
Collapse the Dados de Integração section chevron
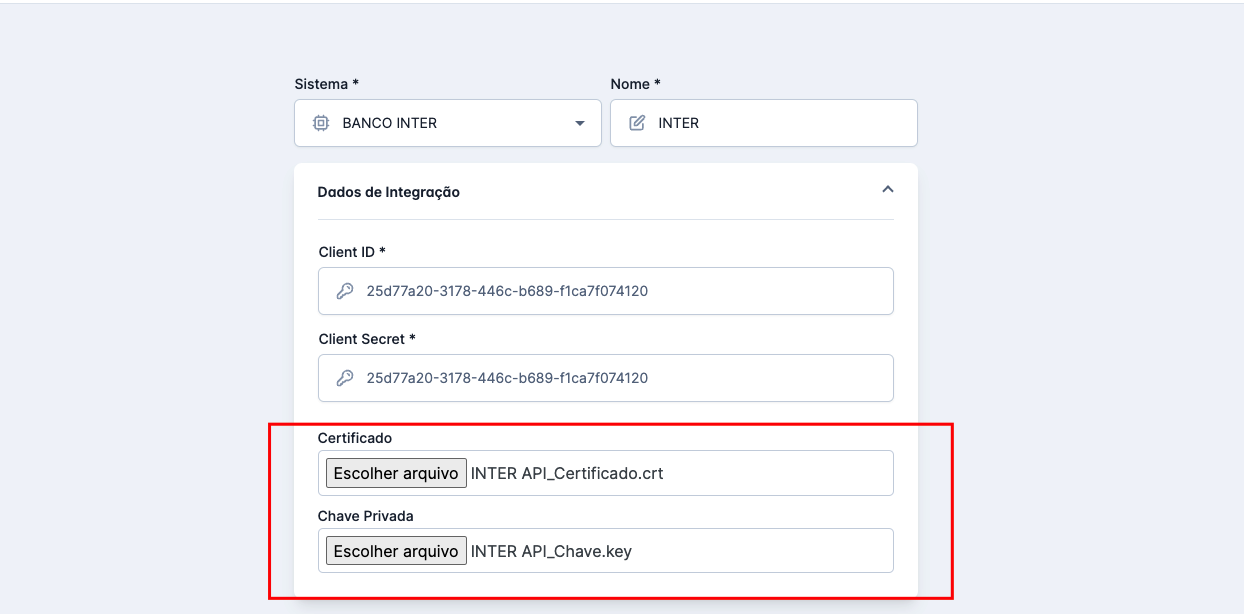point(887,190)
